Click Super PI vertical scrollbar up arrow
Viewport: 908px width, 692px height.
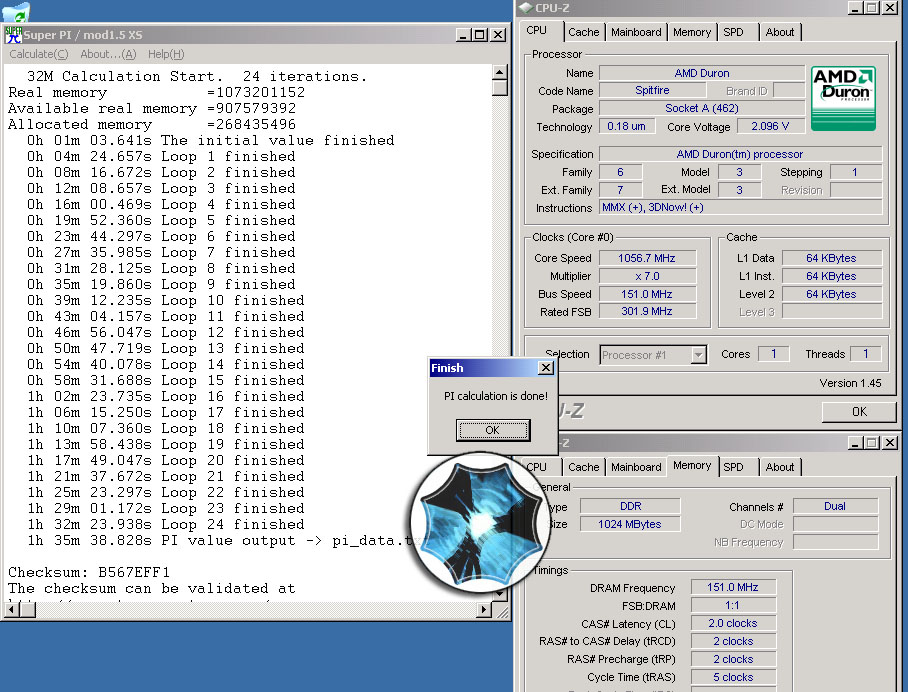pos(500,72)
